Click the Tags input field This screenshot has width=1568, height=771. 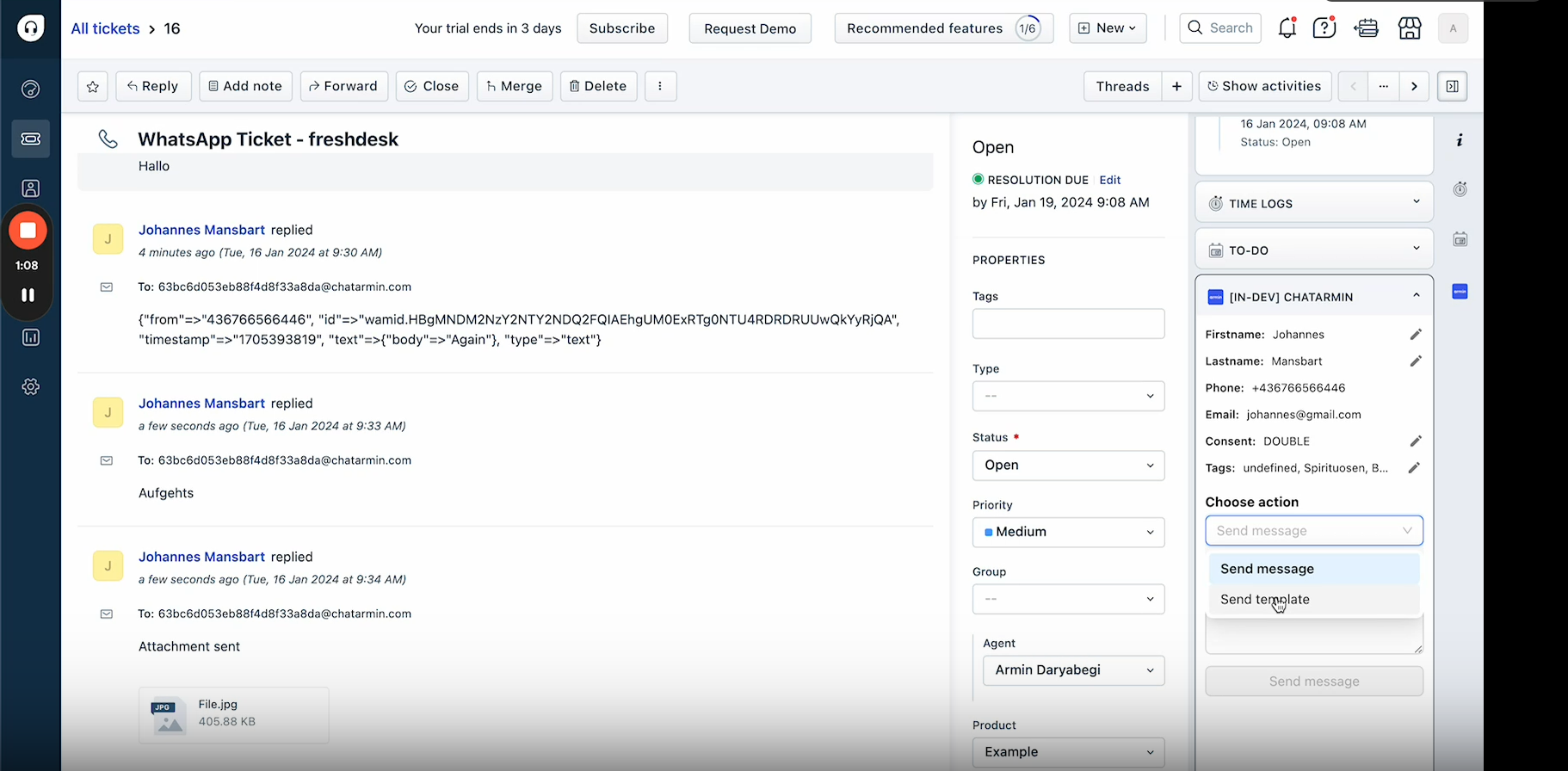(1068, 324)
